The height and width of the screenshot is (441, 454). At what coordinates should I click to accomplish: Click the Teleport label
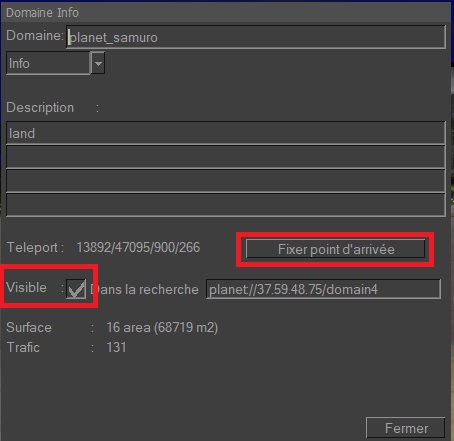[35, 247]
